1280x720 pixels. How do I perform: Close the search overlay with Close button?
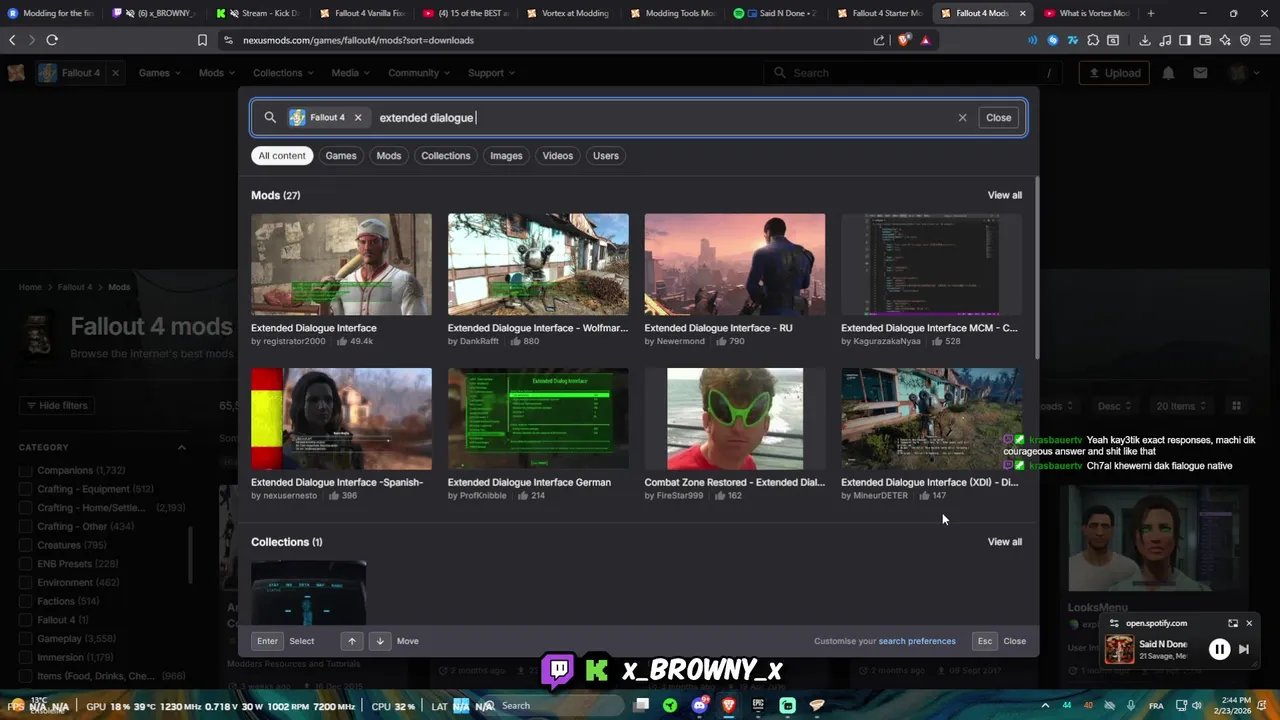[999, 118]
